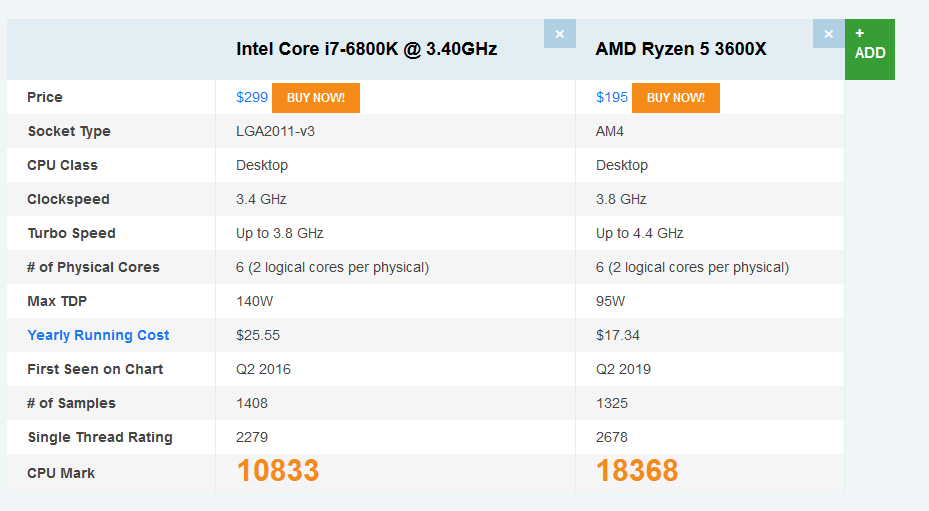The height and width of the screenshot is (511, 929).
Task: Click the Max TDP row label
Action: 61,301
